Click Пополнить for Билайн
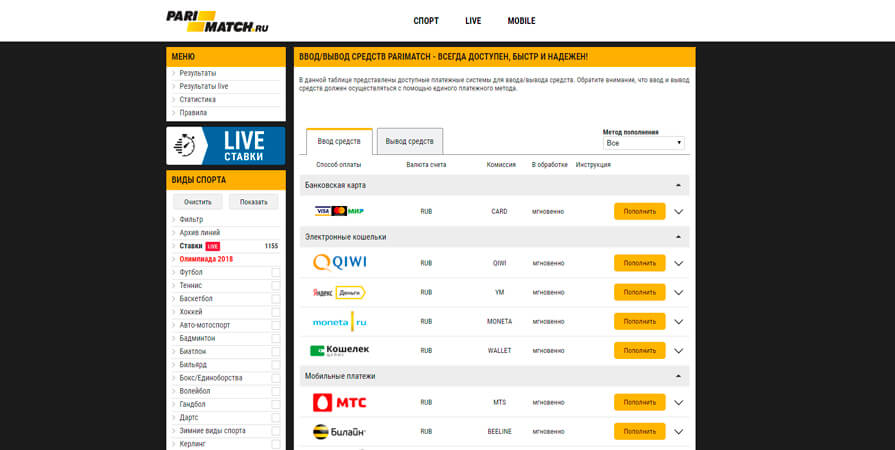895x450 pixels. [x=640, y=432]
